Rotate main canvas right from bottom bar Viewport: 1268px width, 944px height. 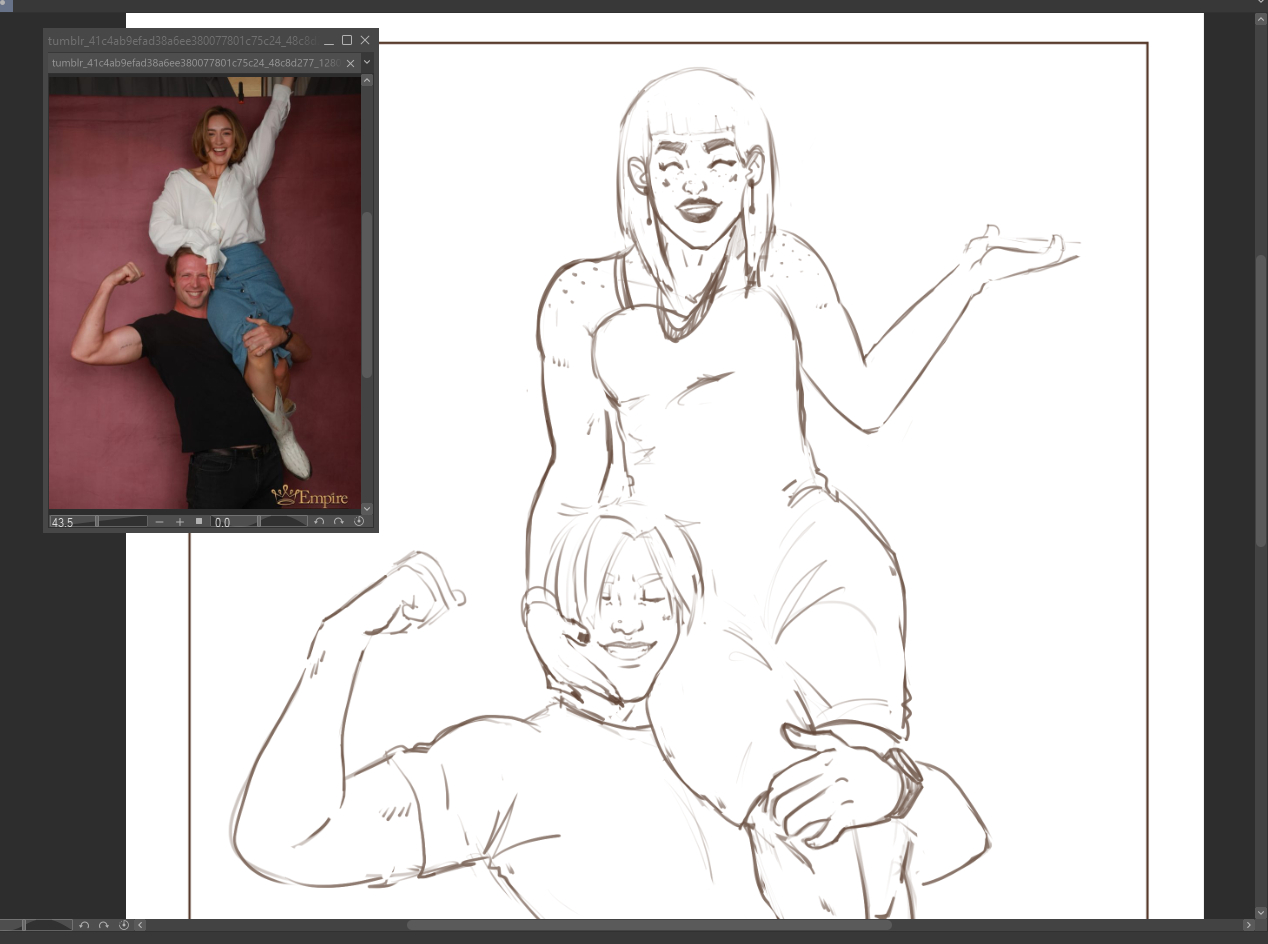104,926
